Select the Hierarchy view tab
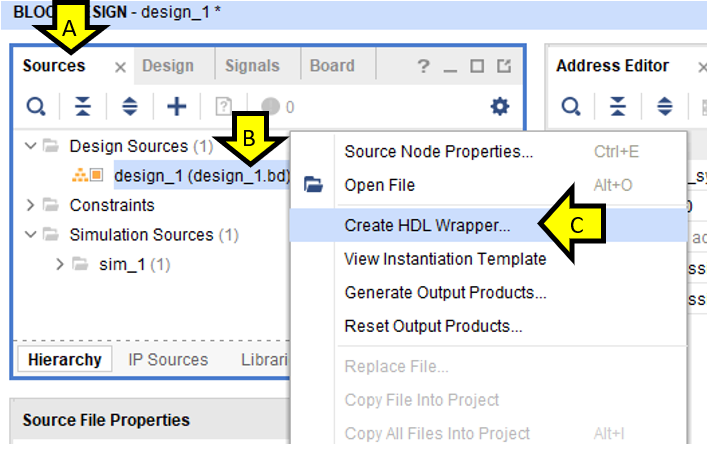This screenshot has height=452, width=713. (x=65, y=360)
